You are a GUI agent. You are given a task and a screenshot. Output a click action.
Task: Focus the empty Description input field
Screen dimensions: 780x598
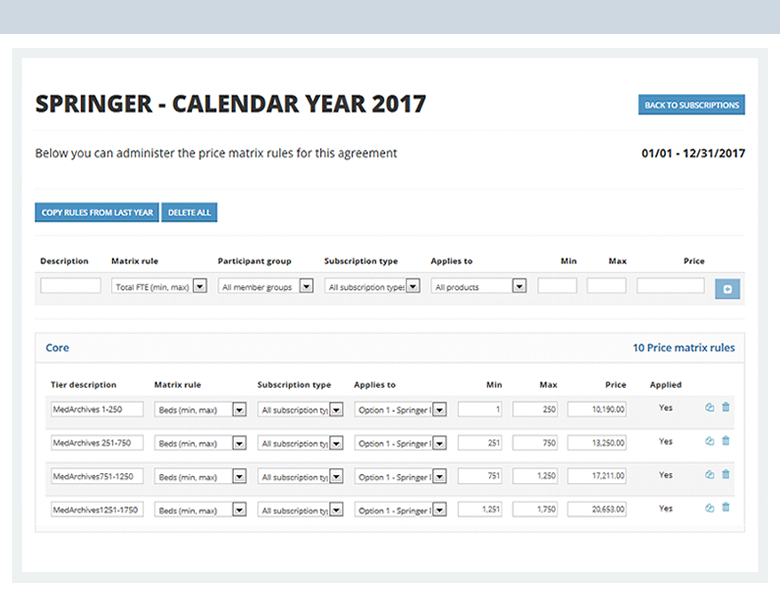tap(71, 286)
